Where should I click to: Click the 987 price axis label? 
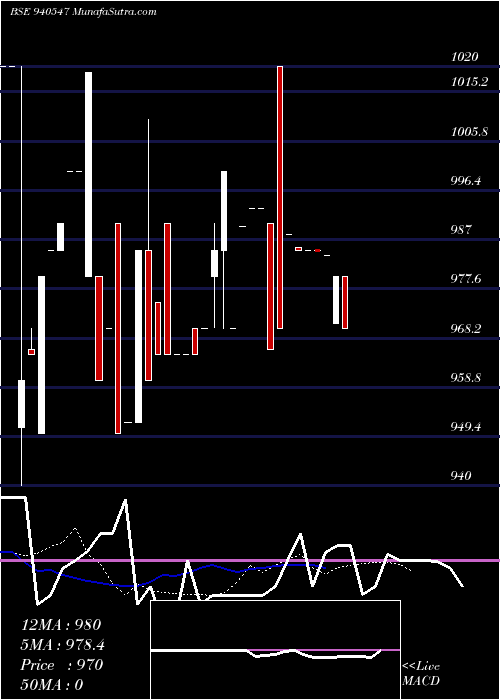pos(461,230)
